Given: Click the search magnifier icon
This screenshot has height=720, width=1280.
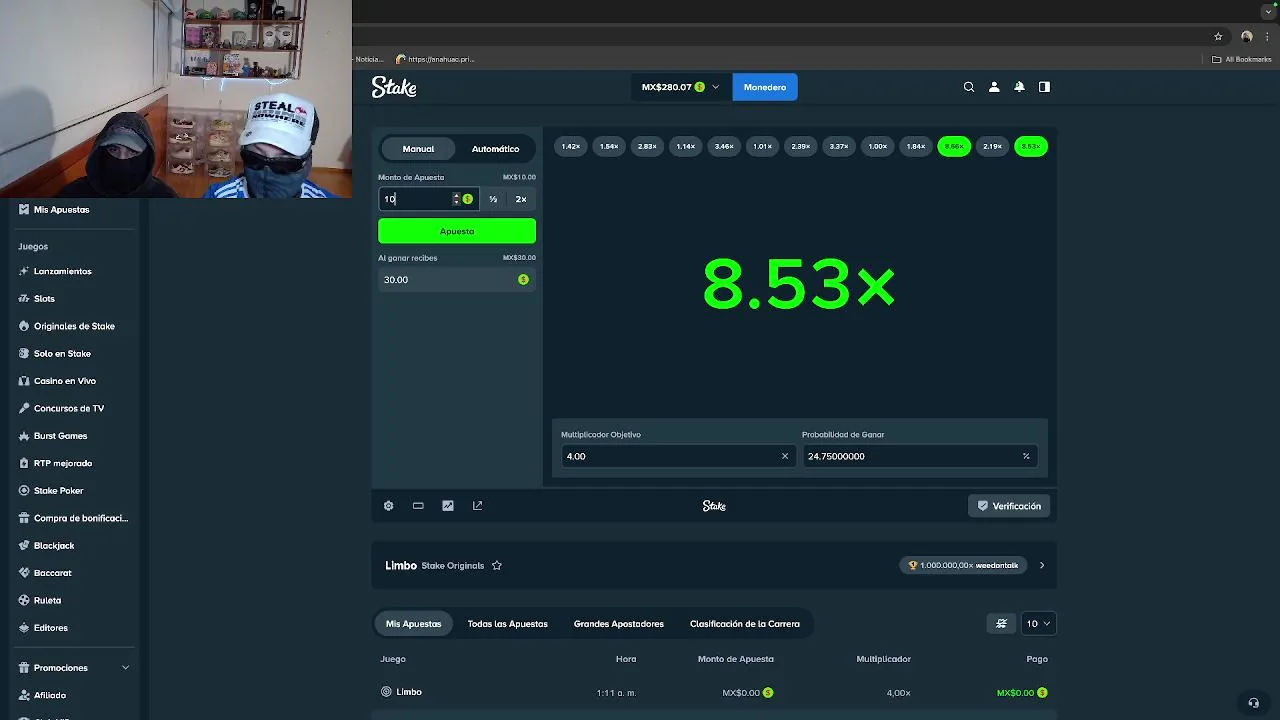Looking at the screenshot, I should point(969,87).
